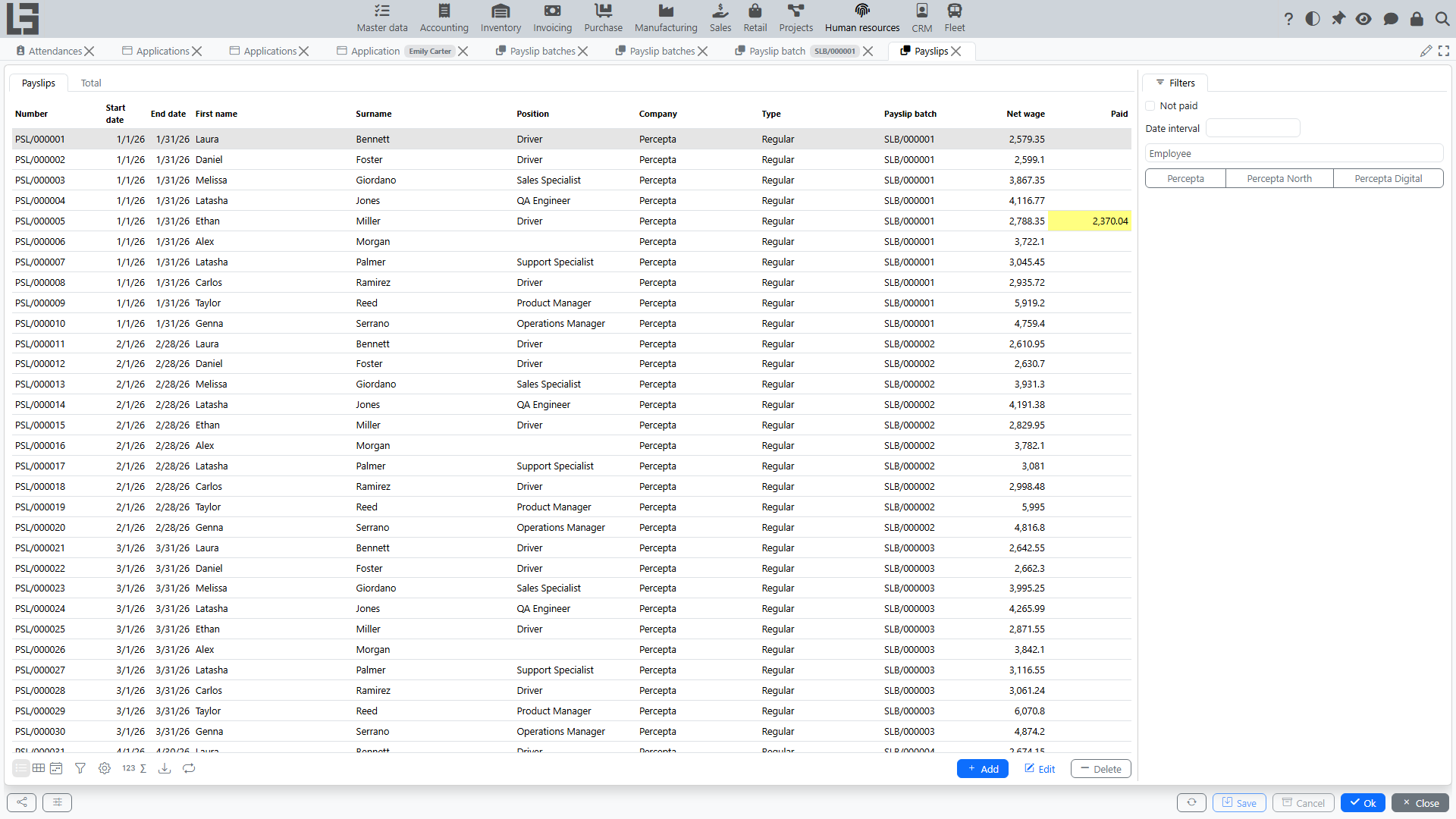This screenshot has width=1456, height=819.
Task: Click the application logo top left
Action: click(23, 18)
